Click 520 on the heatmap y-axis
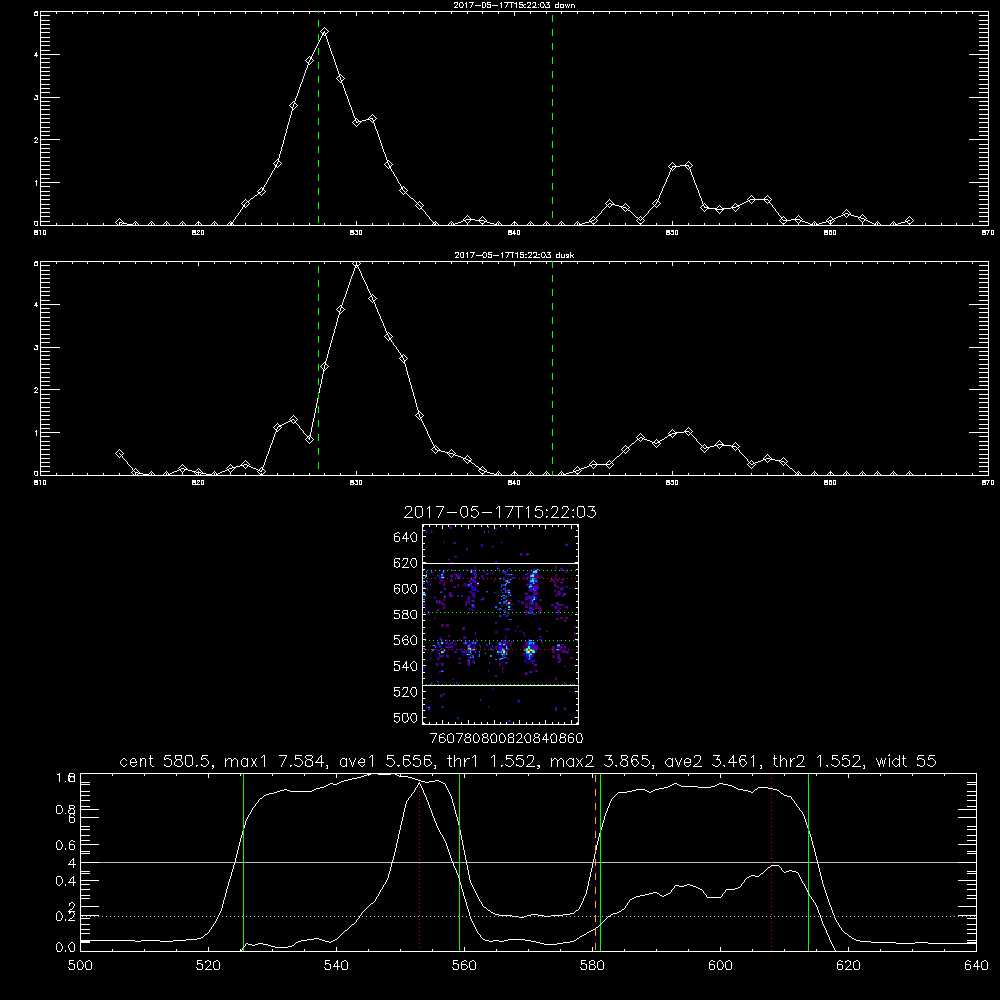Image resolution: width=1000 pixels, height=1000 pixels. (405, 692)
